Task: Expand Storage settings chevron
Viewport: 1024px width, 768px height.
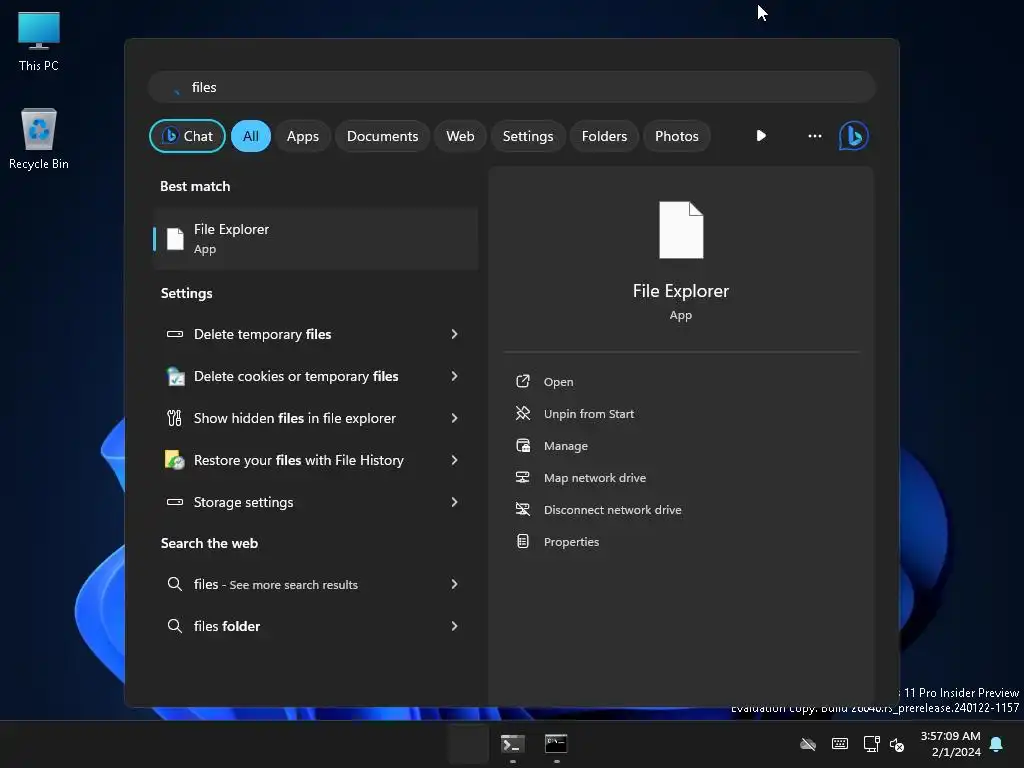Action: tap(455, 502)
